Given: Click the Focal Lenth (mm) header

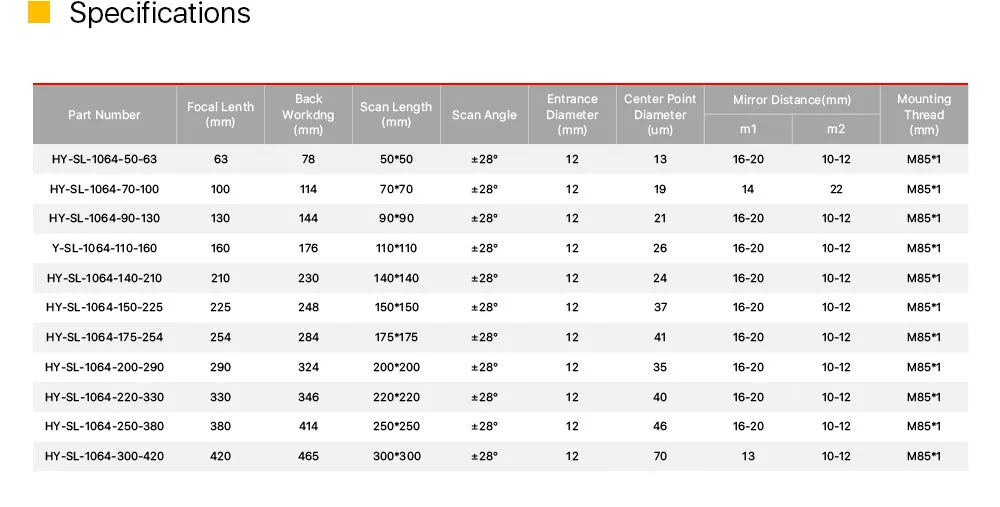Looking at the screenshot, I should click(x=221, y=115).
